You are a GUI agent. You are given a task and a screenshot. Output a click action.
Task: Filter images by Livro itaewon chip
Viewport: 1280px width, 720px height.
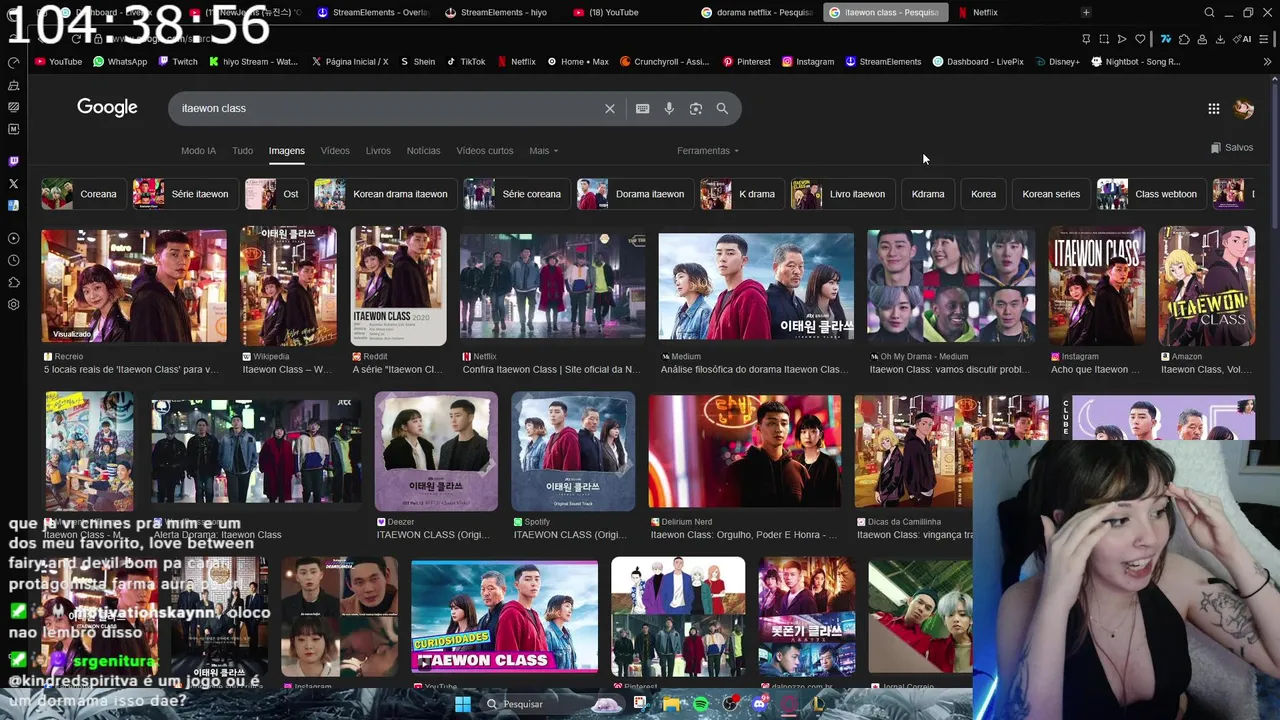click(843, 194)
